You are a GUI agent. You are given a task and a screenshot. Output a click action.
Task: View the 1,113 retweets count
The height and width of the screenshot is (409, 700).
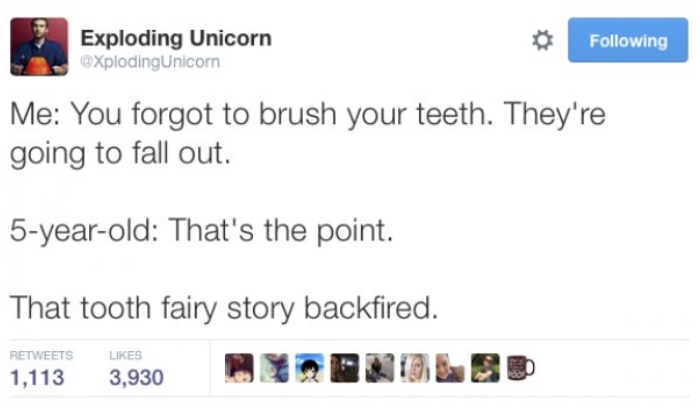(x=37, y=378)
